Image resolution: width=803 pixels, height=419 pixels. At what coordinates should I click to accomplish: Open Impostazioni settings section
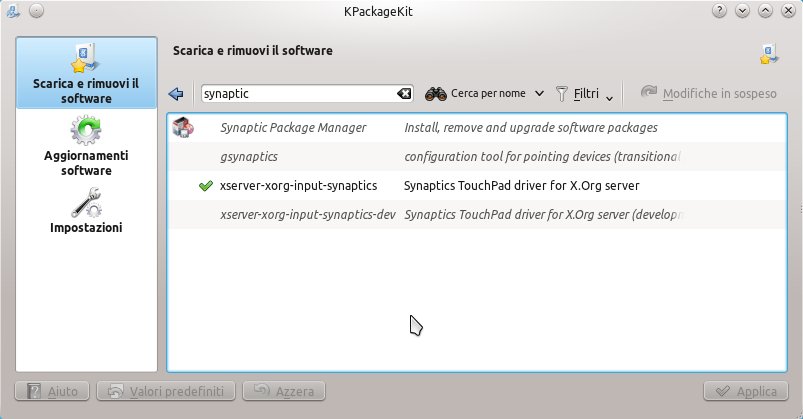[x=86, y=212]
